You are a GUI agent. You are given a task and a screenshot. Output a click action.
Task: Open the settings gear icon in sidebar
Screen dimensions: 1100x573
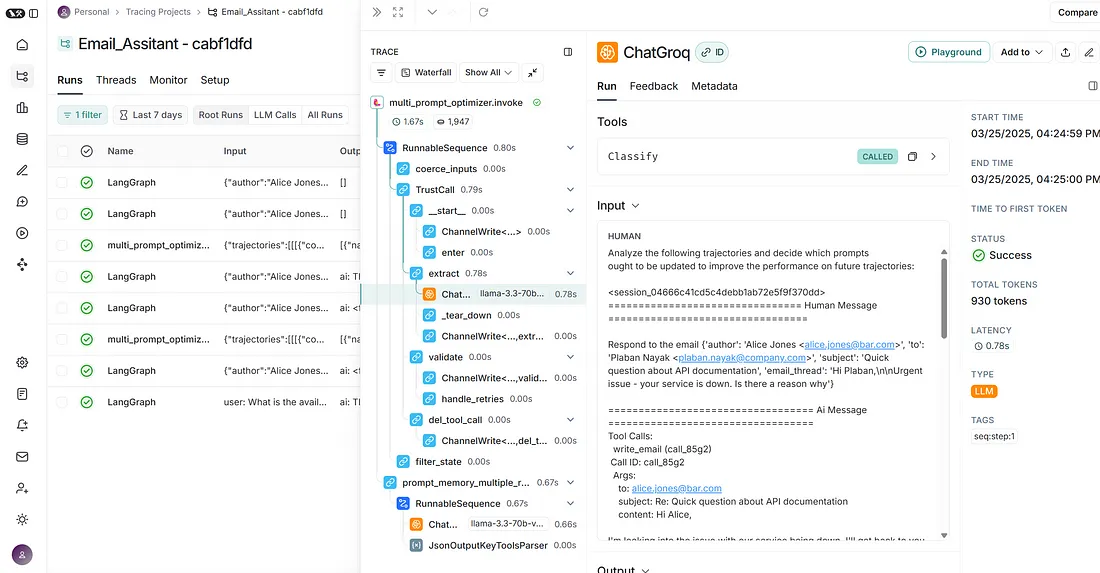tap(22, 363)
